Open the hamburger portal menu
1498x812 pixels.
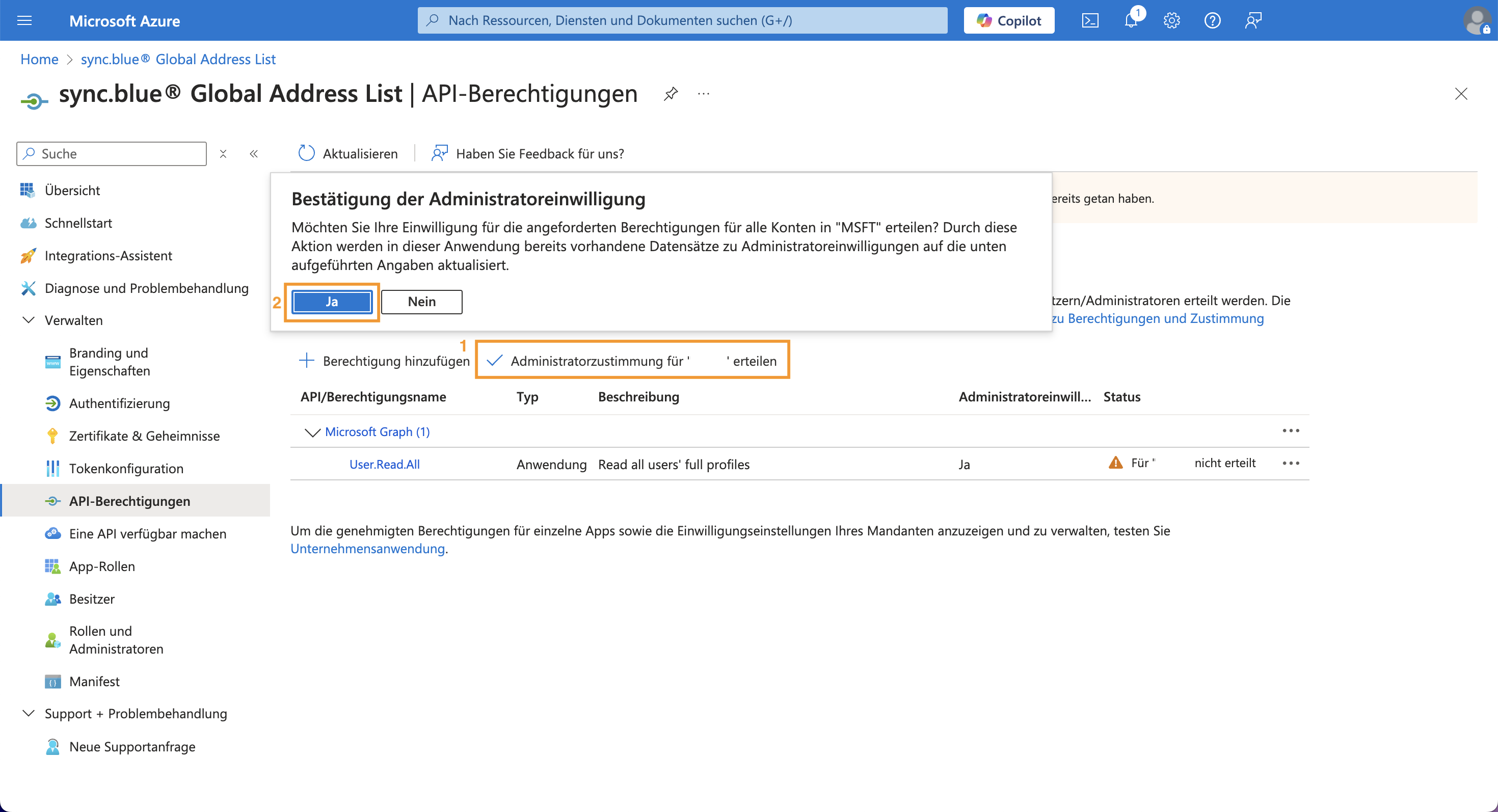[x=24, y=21]
